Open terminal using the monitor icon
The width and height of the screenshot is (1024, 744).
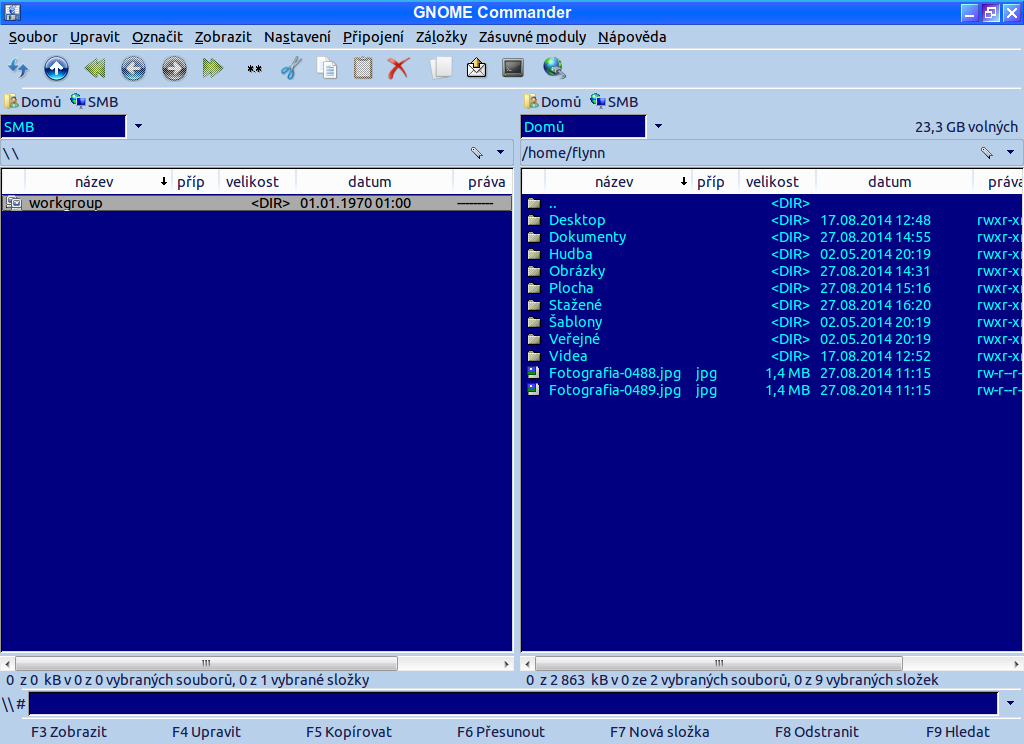[513, 68]
